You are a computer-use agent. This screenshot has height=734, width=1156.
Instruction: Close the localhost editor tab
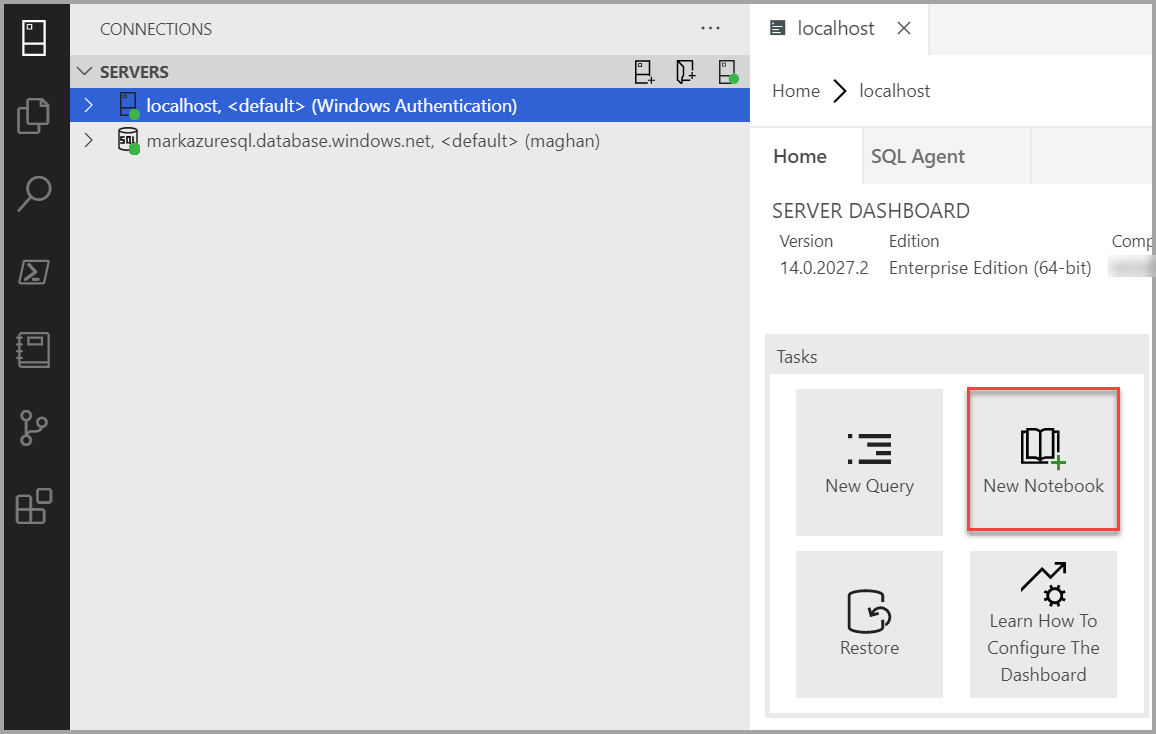click(x=904, y=28)
